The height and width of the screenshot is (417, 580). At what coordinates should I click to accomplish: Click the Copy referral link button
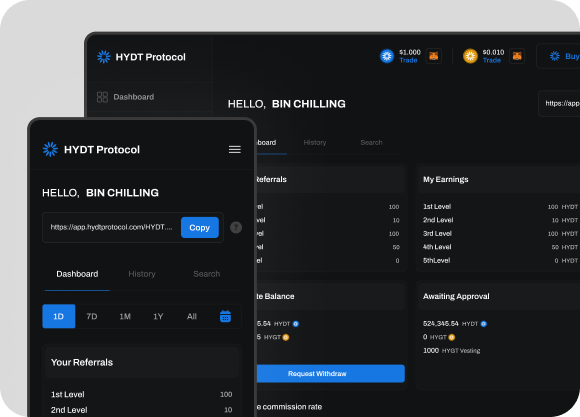200,228
